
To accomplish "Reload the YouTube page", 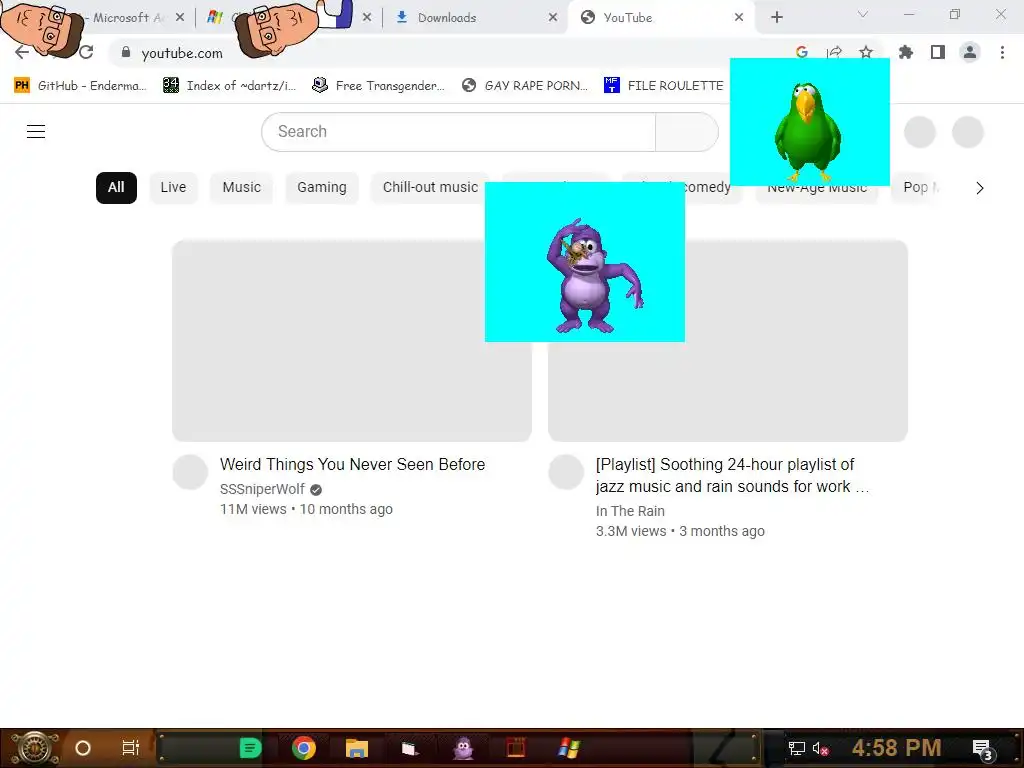I will point(86,52).
